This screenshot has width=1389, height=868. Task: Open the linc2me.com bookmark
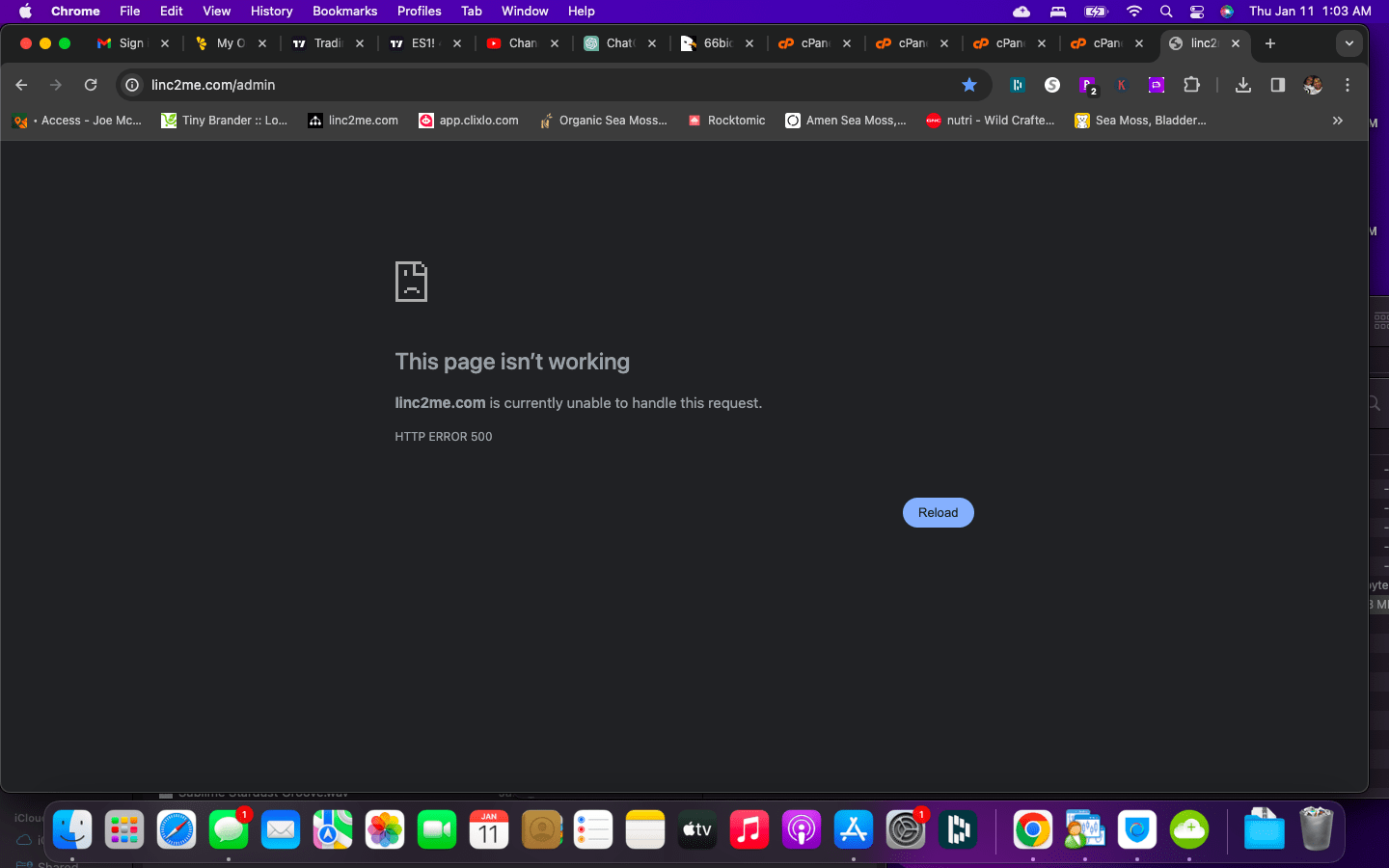(x=353, y=121)
